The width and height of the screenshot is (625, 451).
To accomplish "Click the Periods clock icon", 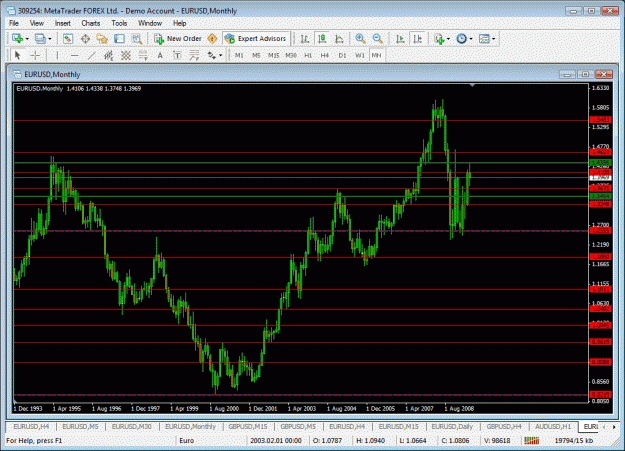I will (462, 39).
